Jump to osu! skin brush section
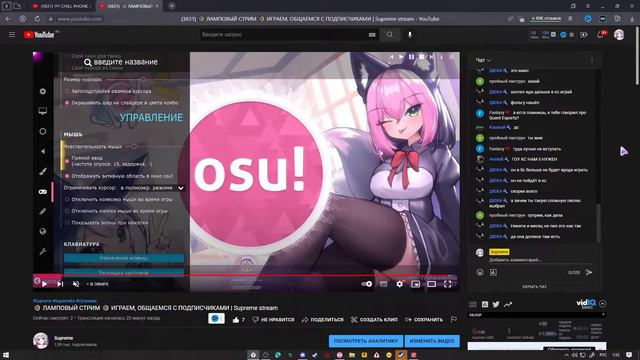Screen dimensions: 640x360 [42, 171]
